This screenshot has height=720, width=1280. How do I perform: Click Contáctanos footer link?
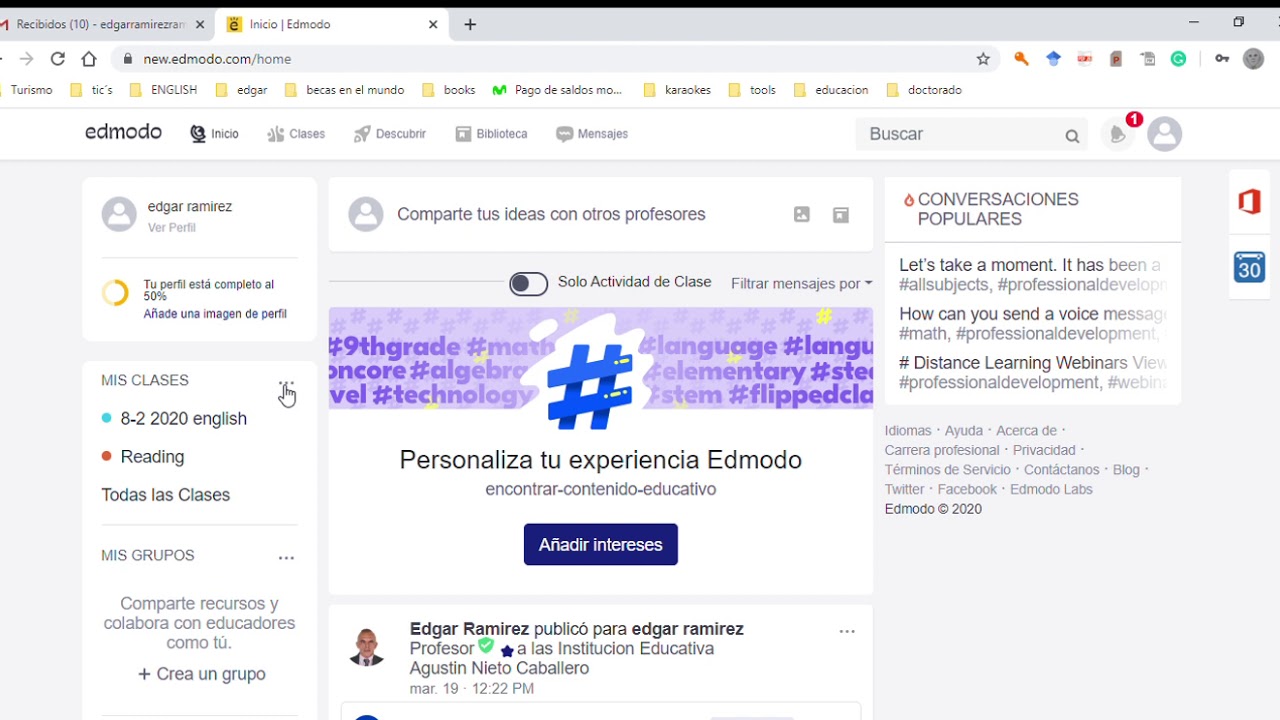click(1062, 470)
